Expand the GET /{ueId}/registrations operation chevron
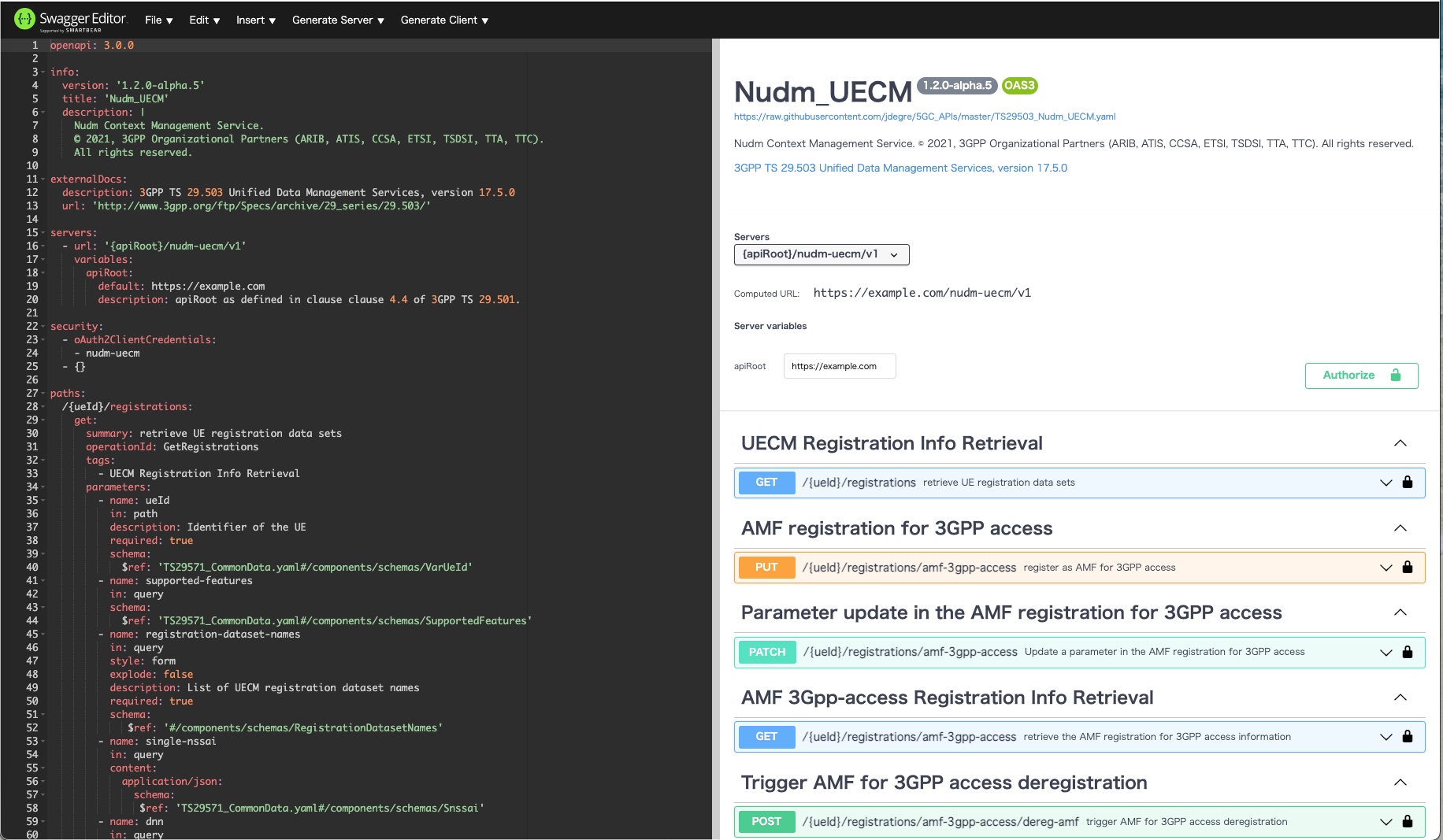 tap(1386, 483)
